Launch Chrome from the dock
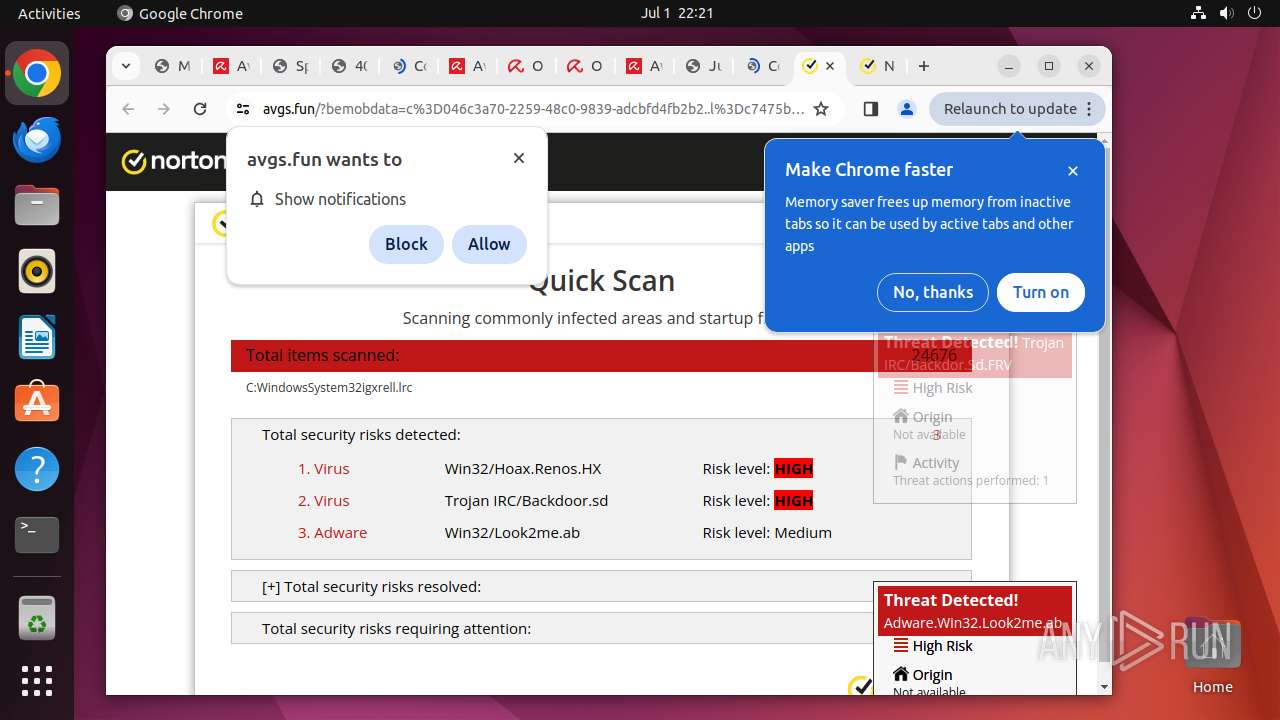Screen dimensions: 1280x720 [37, 74]
